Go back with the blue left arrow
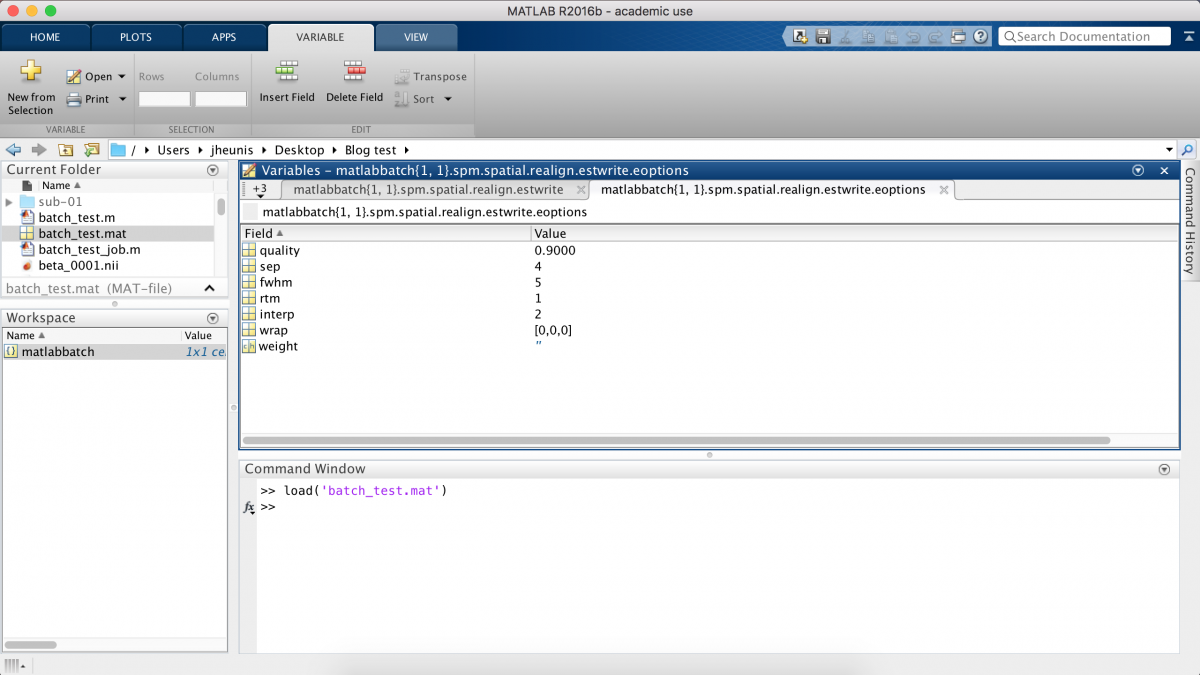This screenshot has width=1200, height=675. [14, 150]
